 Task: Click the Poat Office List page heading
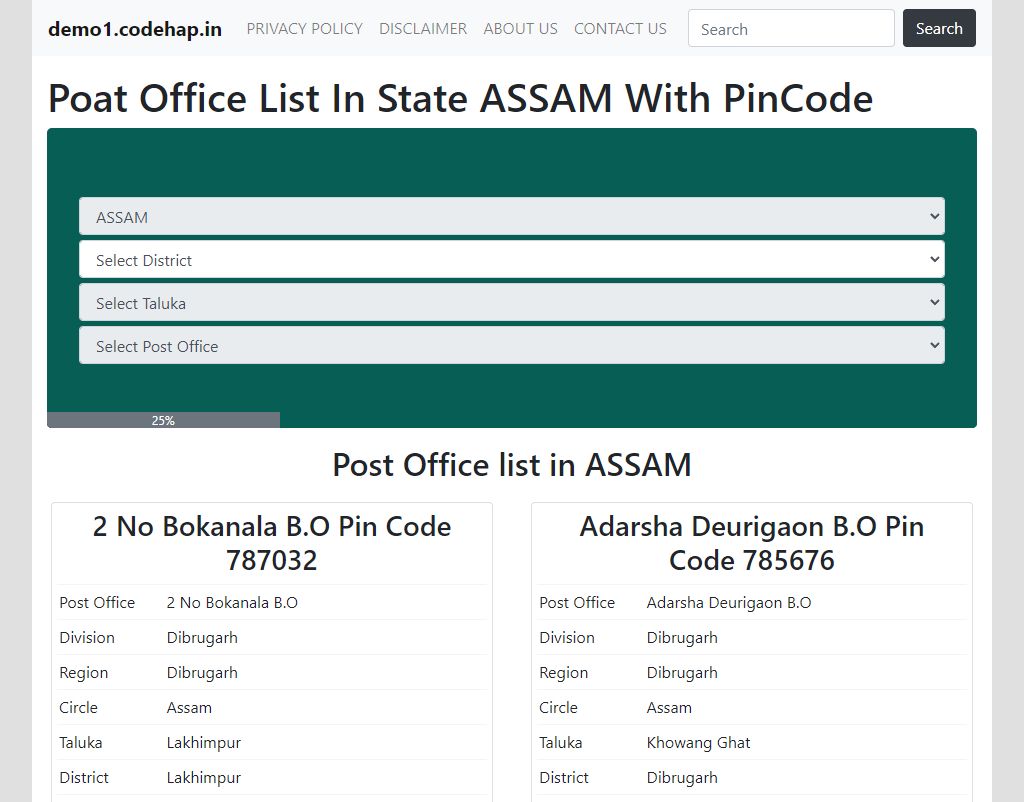pos(460,98)
